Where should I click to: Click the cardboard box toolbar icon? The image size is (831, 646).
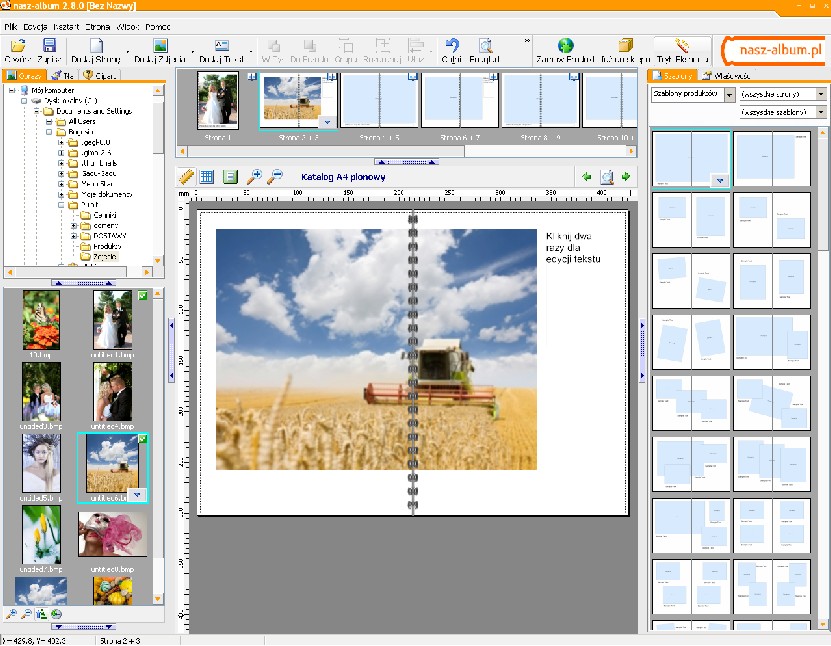point(625,50)
